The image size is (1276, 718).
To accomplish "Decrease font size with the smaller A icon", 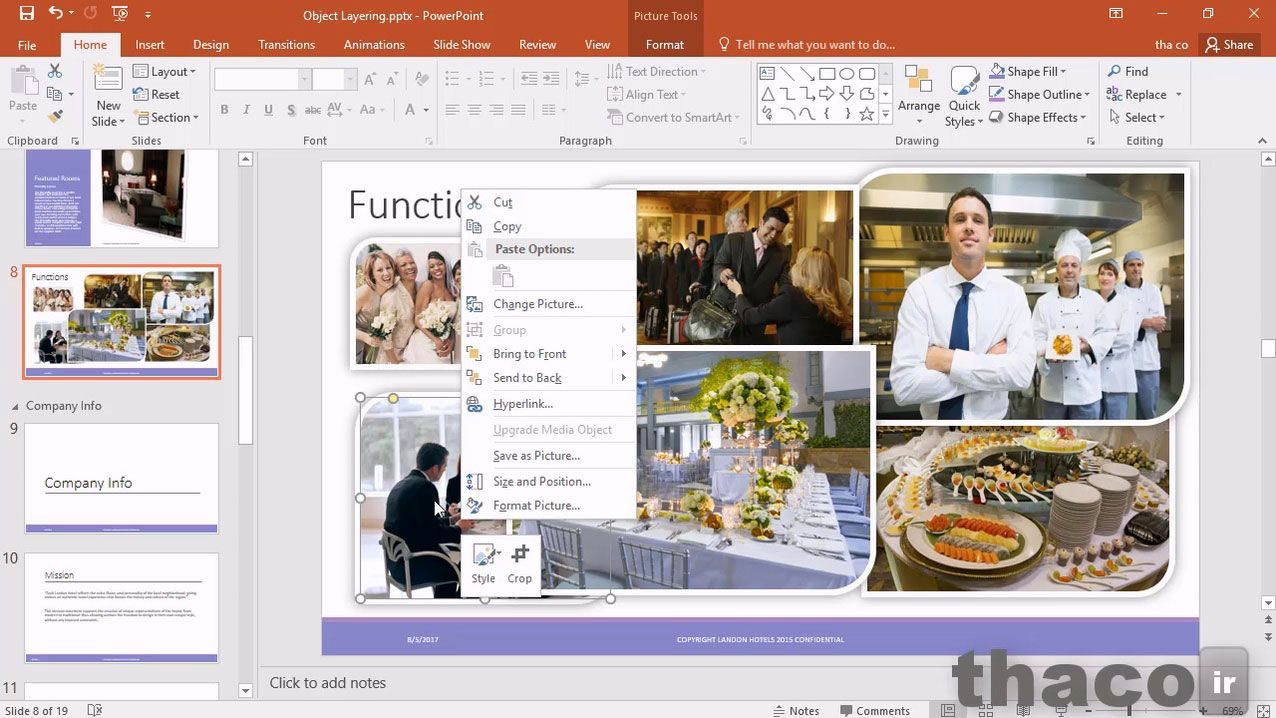I will [393, 80].
